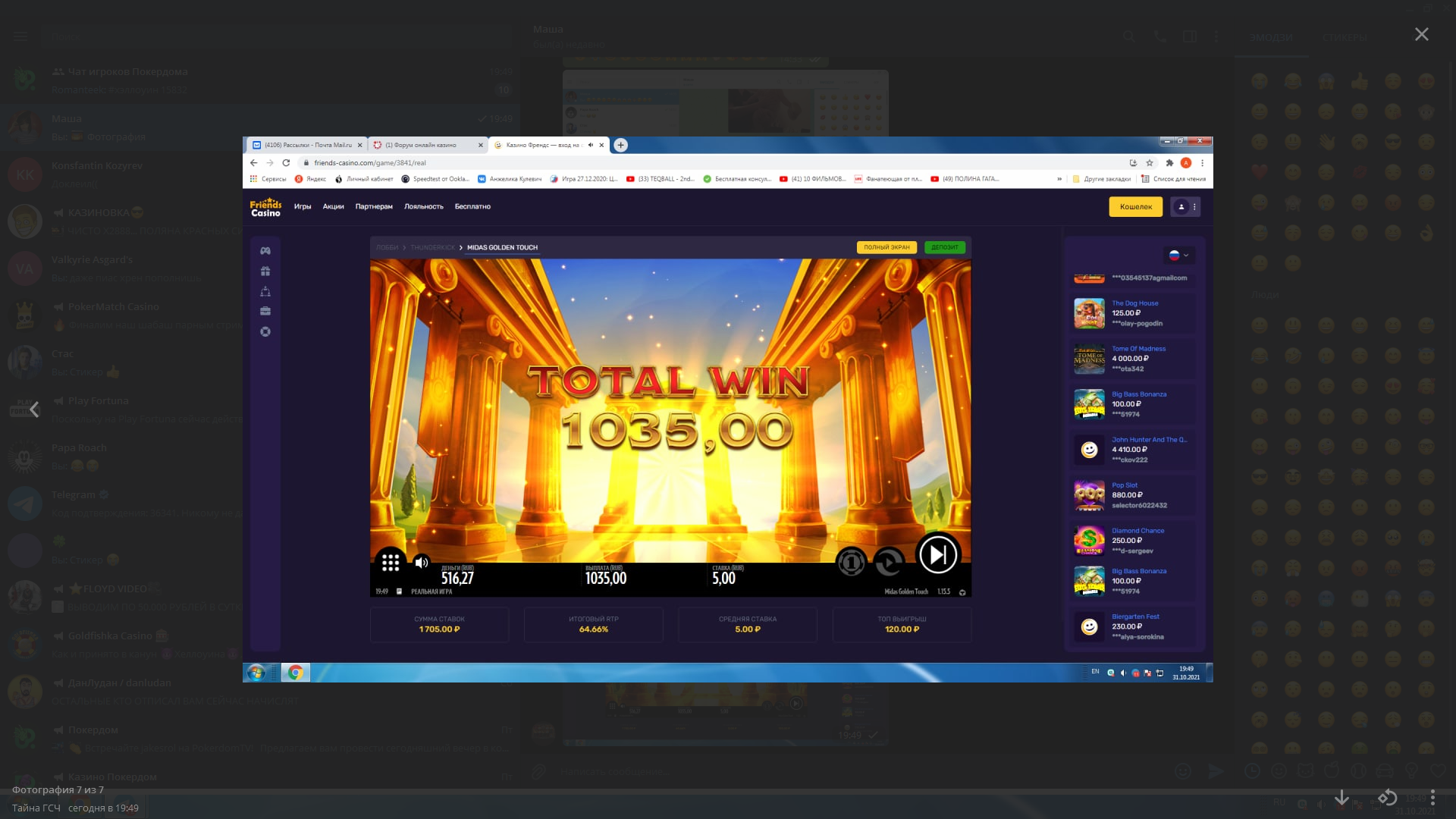This screenshot has height=819, width=1456.
Task: Click the coin bet selector icon
Action: pos(851,562)
